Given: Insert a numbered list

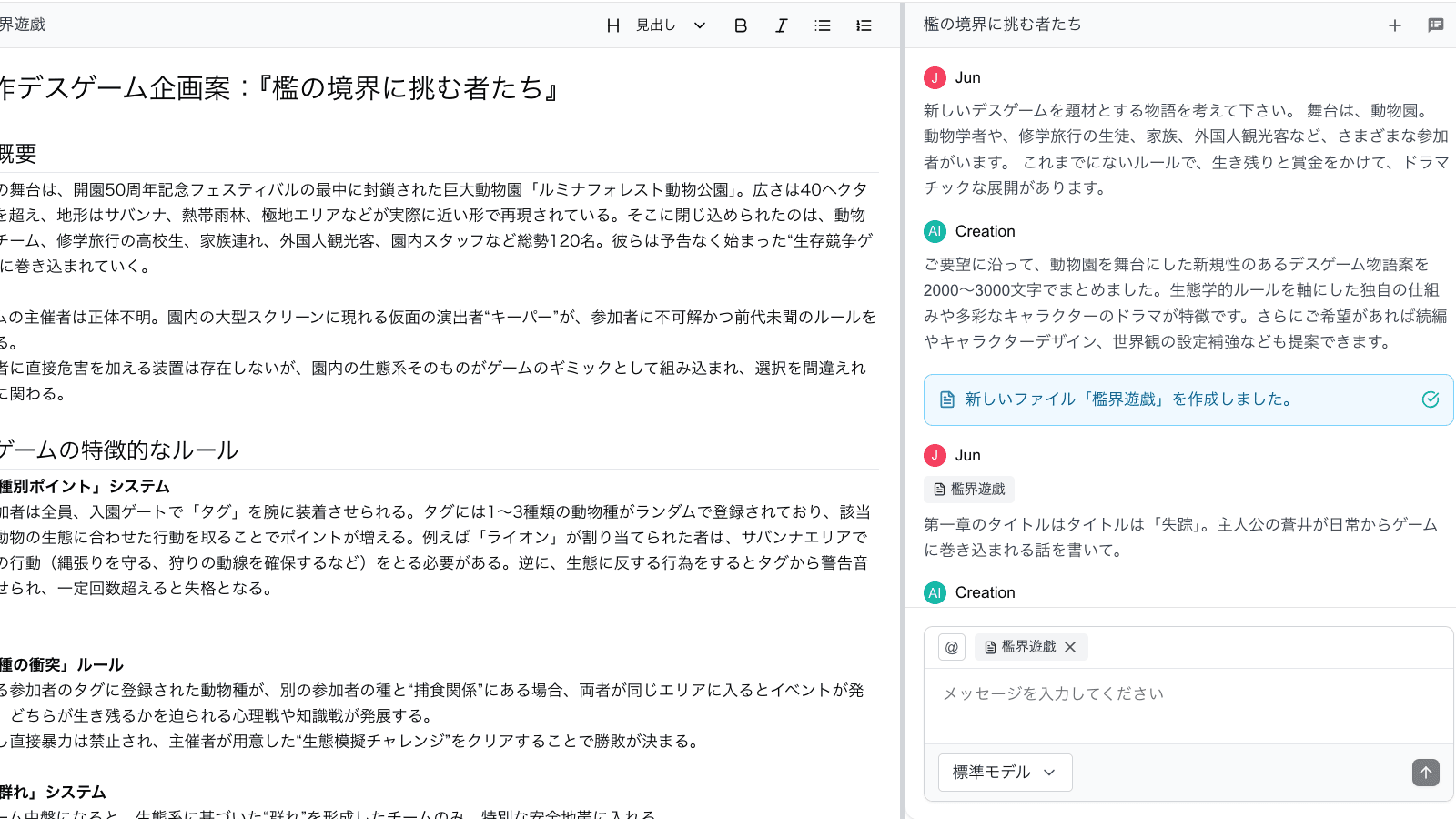Looking at the screenshot, I should (863, 25).
